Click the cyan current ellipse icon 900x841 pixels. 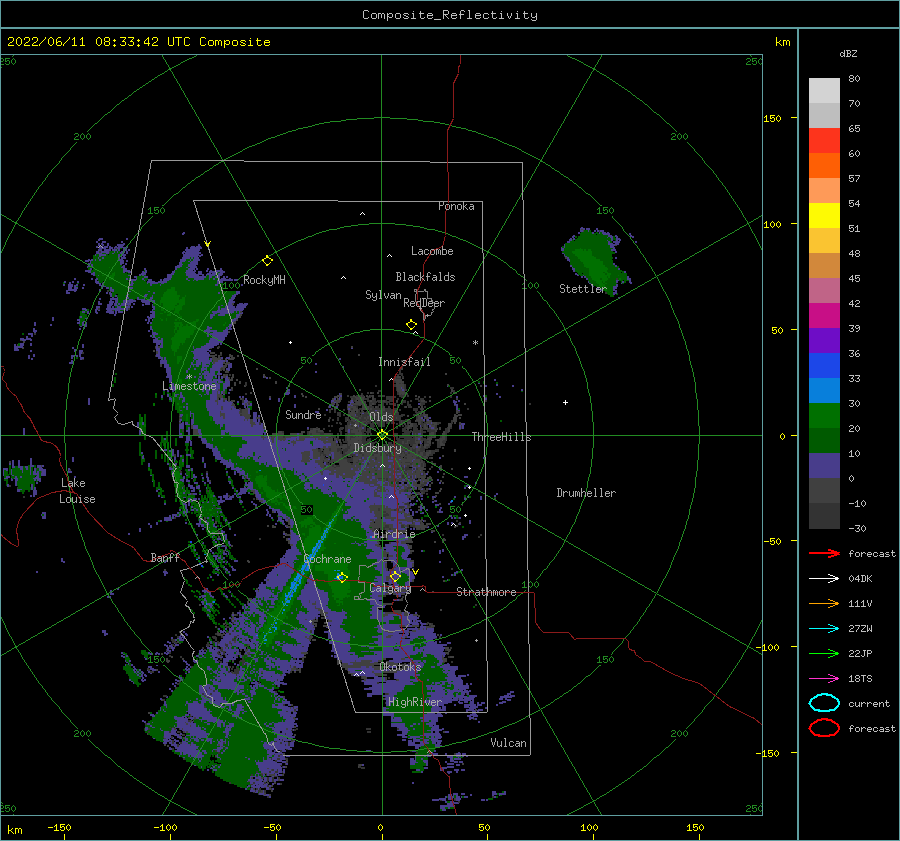824,703
